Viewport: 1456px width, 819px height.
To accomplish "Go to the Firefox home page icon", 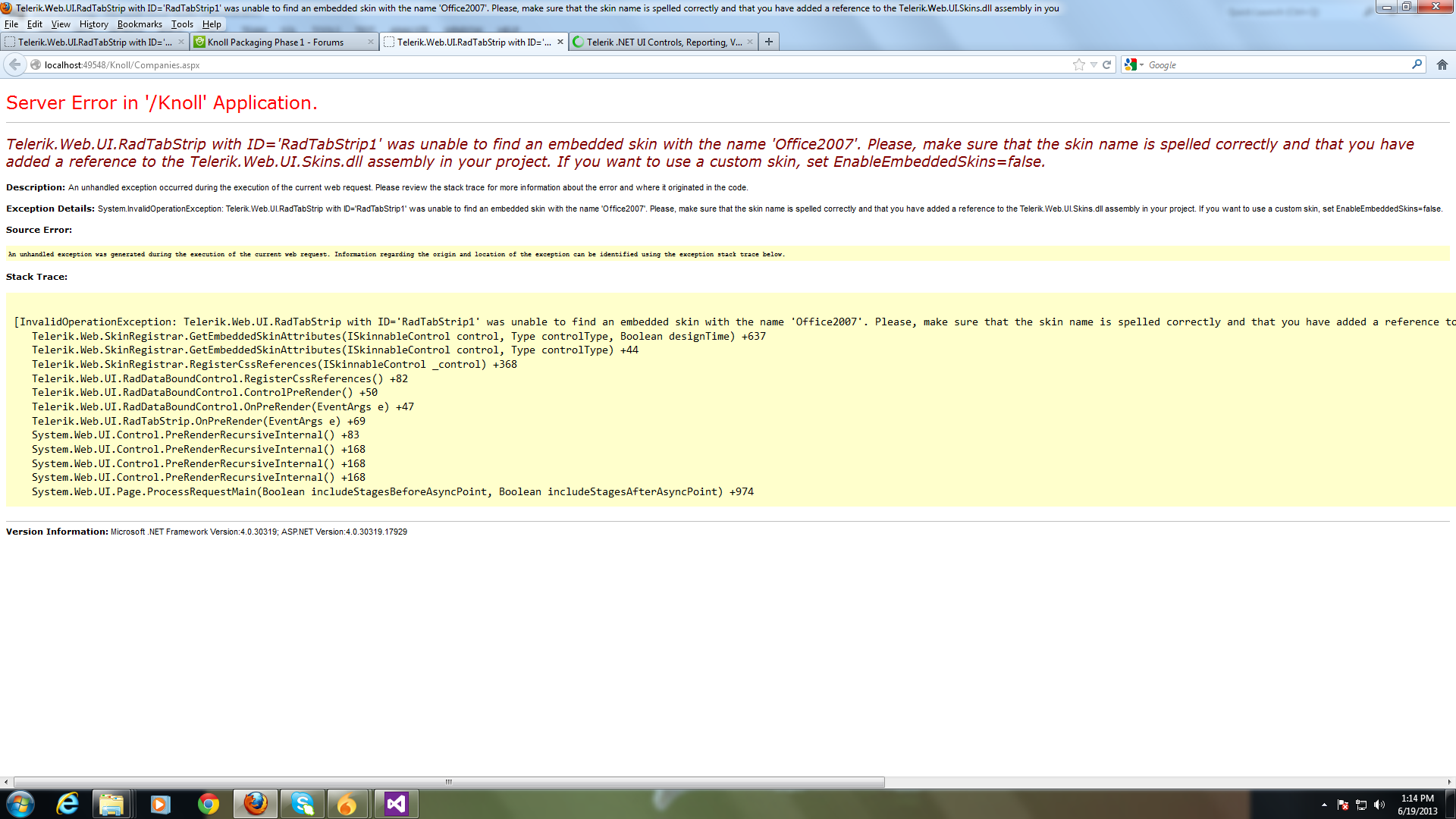I will click(1442, 64).
